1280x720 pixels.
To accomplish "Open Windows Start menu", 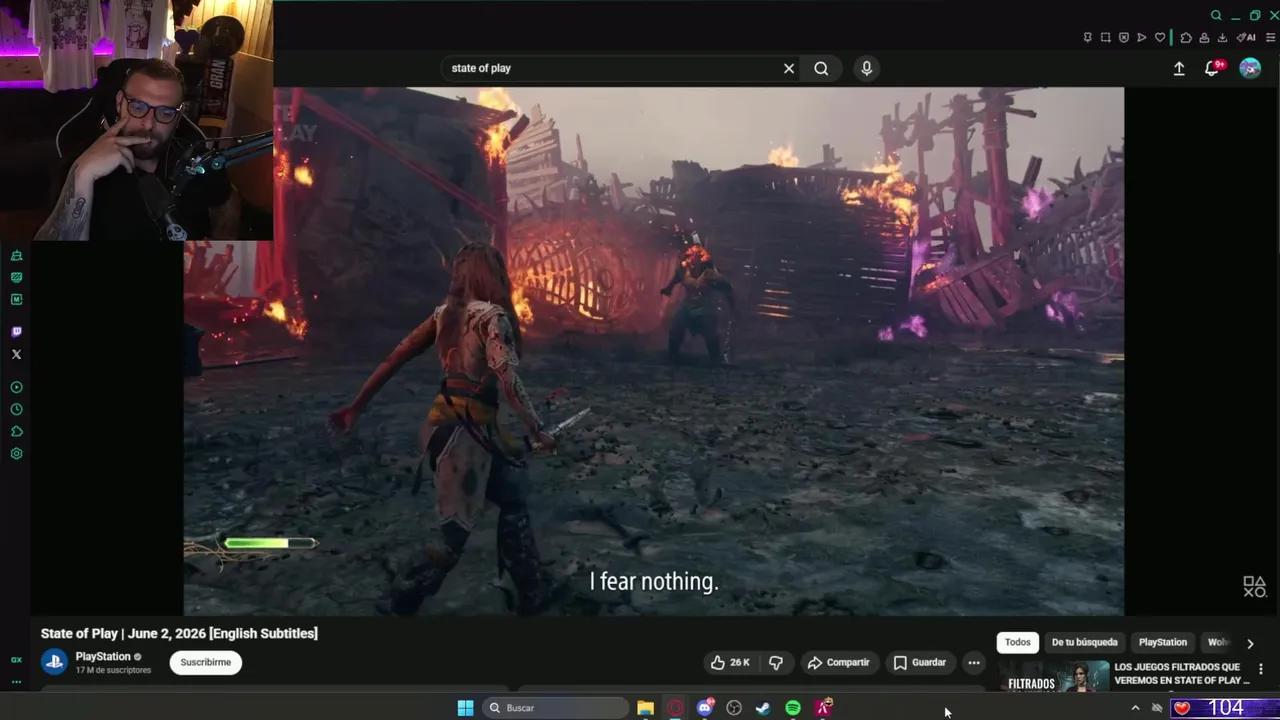I will [465, 708].
